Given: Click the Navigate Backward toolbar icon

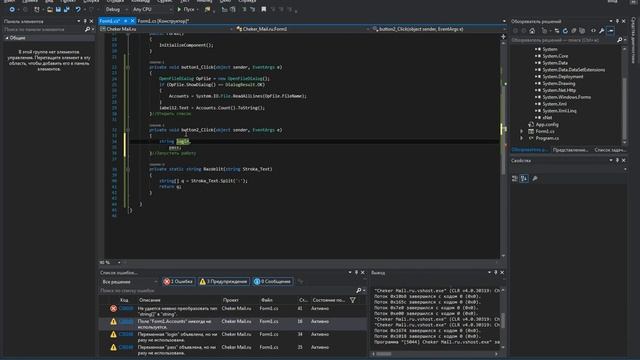Looking at the screenshot, I should pyautogui.click(x=12, y=9).
